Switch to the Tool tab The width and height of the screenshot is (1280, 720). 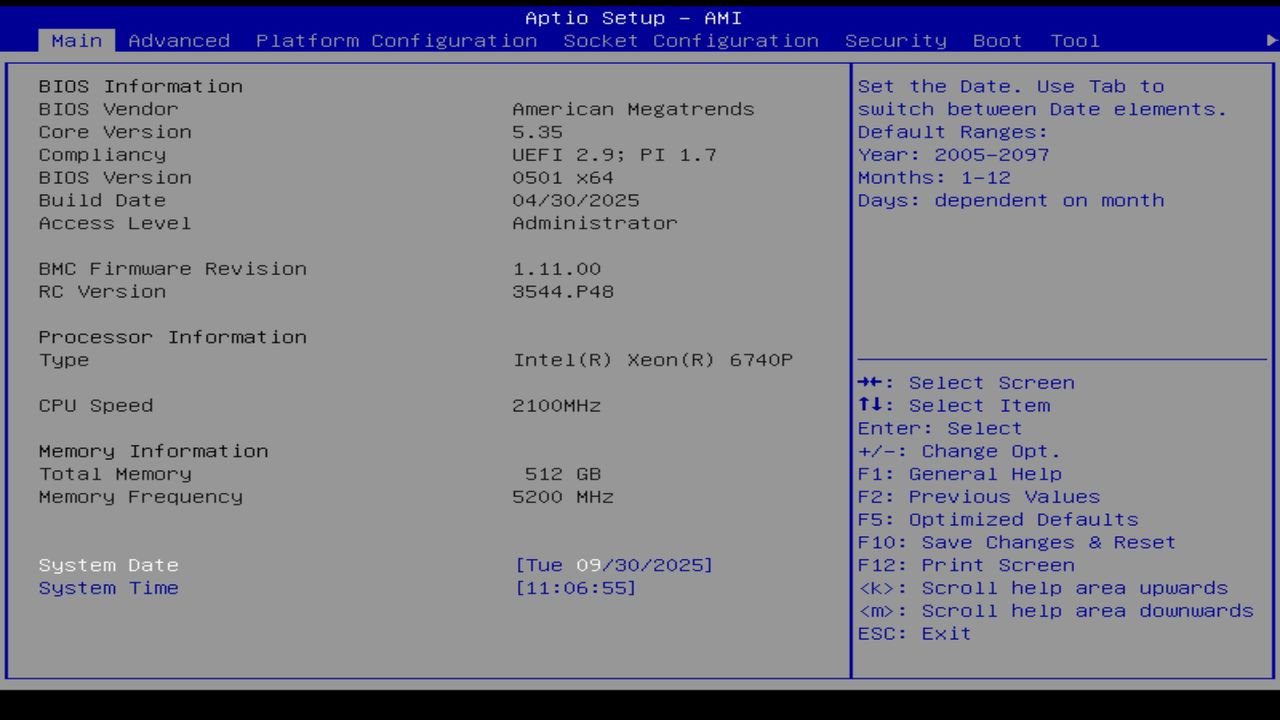(1075, 40)
